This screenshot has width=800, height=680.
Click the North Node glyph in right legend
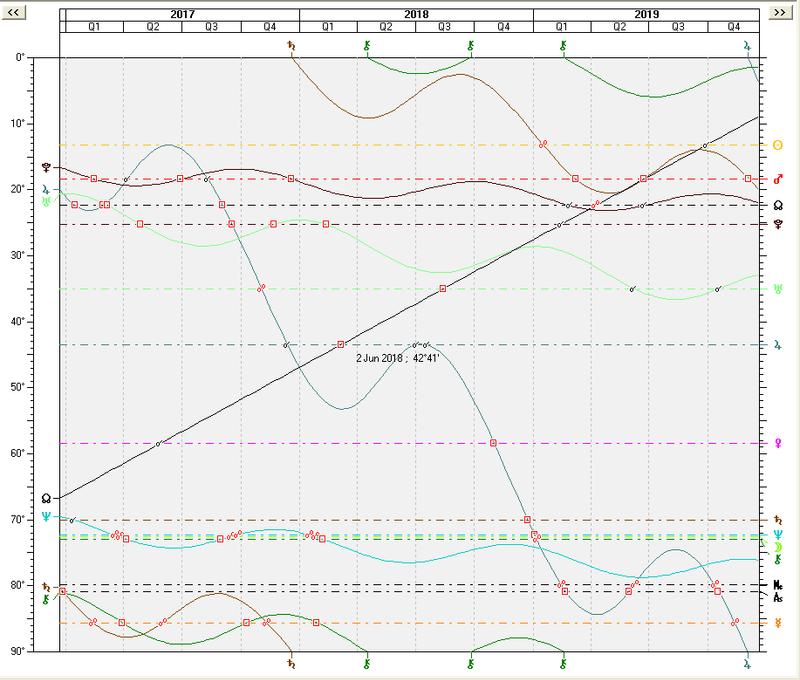[778, 206]
